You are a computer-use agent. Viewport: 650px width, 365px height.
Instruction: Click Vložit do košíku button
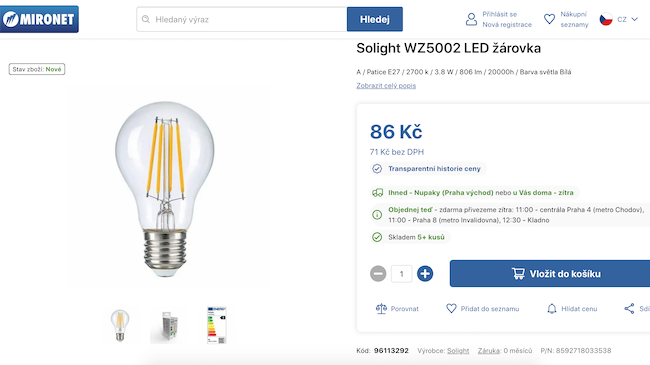pos(550,273)
